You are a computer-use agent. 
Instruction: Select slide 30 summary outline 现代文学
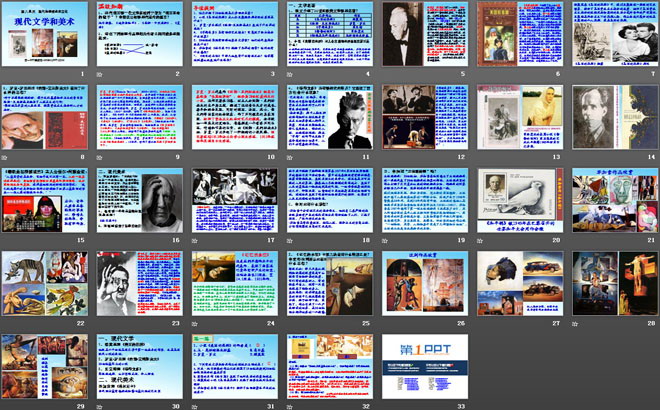point(140,366)
